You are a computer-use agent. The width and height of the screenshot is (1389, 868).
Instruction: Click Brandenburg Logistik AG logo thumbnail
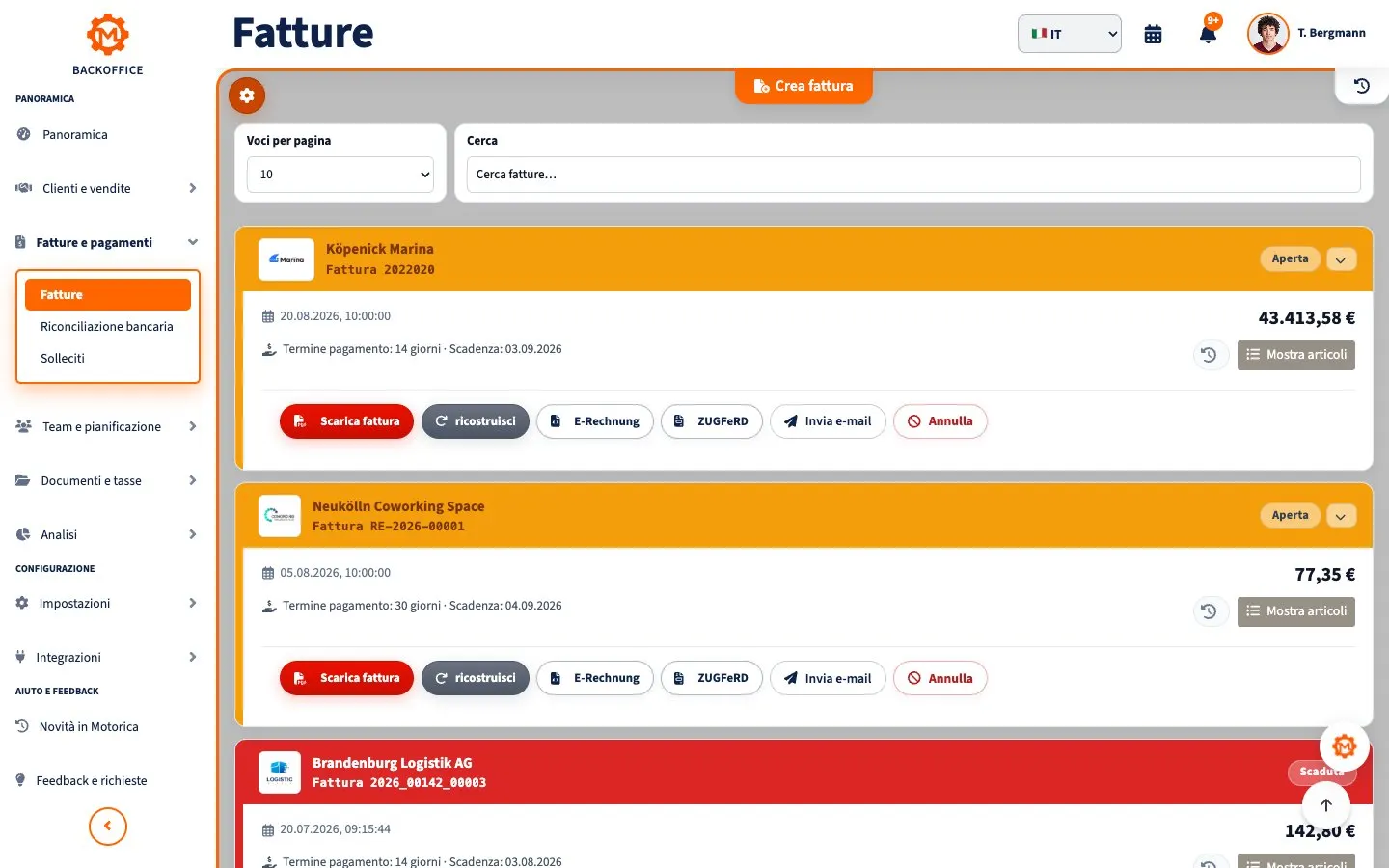pyautogui.click(x=280, y=773)
